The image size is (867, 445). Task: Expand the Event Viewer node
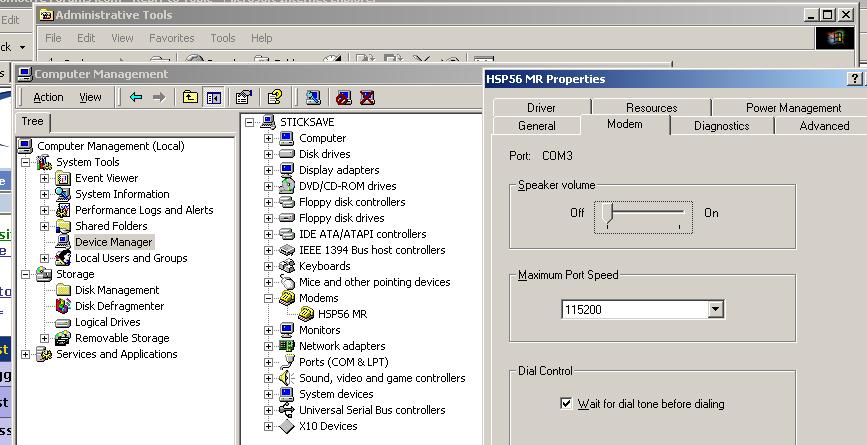pos(45,178)
